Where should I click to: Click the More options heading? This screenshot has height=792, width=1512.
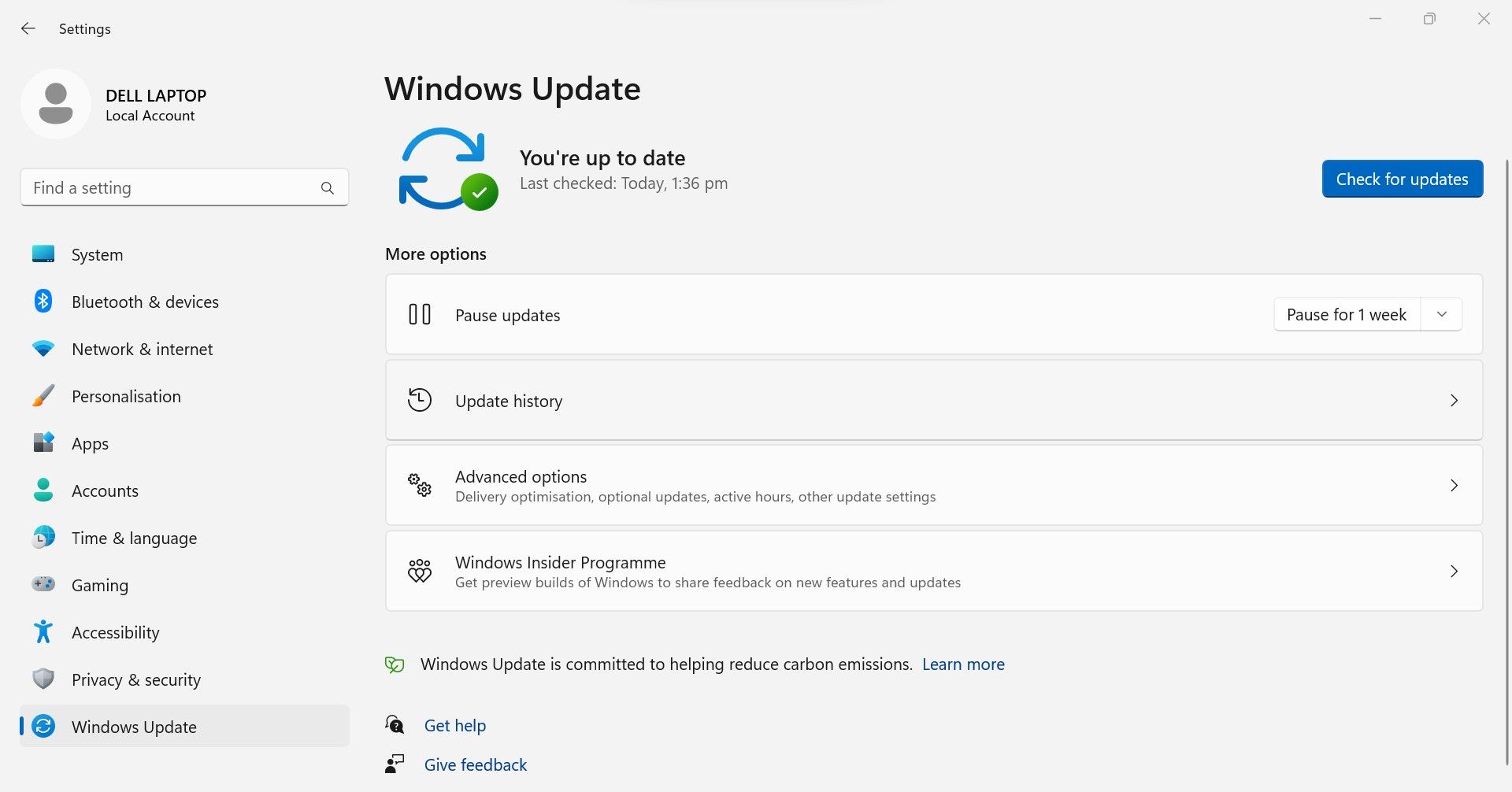click(x=435, y=254)
